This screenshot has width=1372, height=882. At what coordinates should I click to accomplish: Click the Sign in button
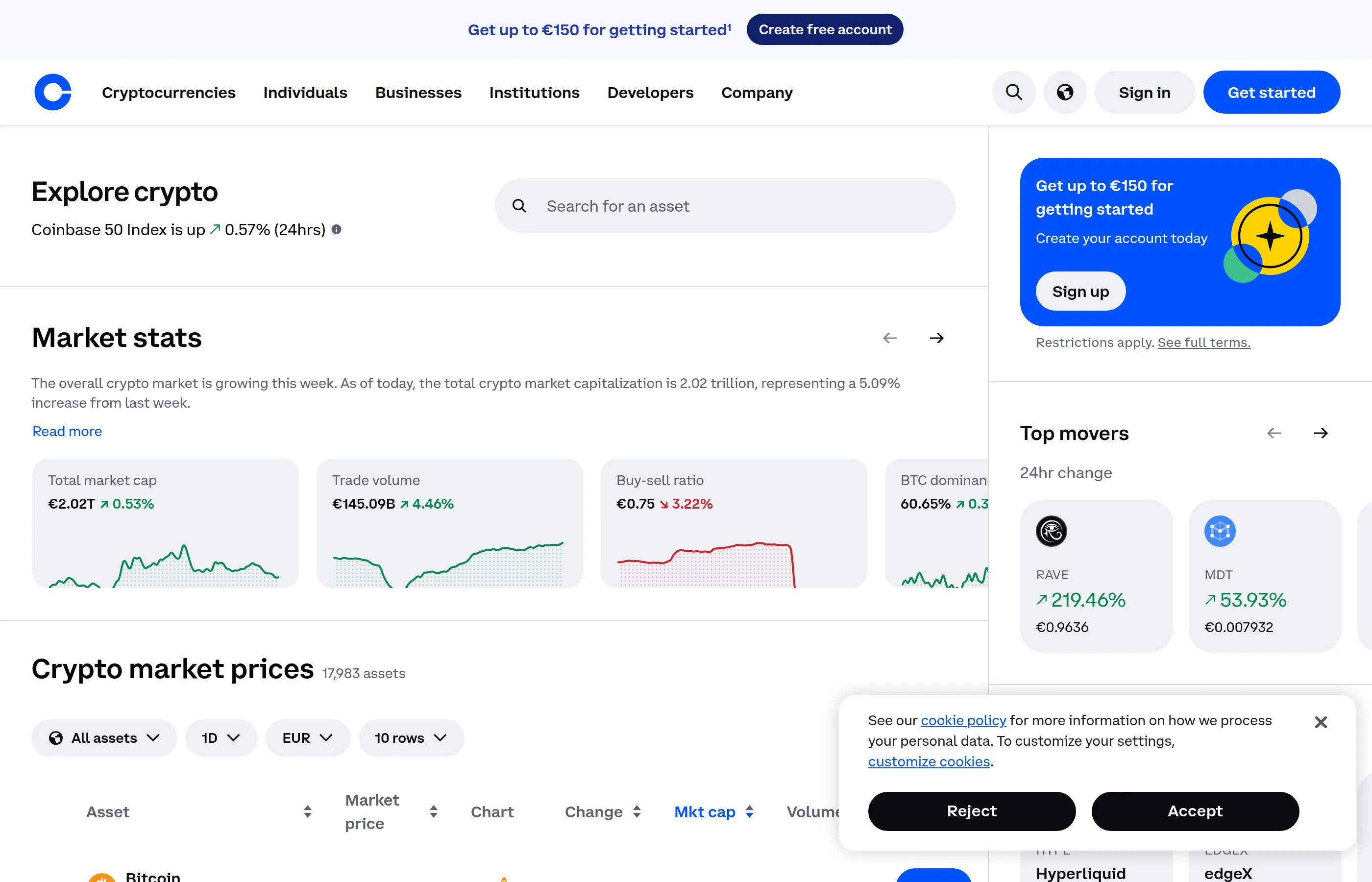(x=1144, y=92)
